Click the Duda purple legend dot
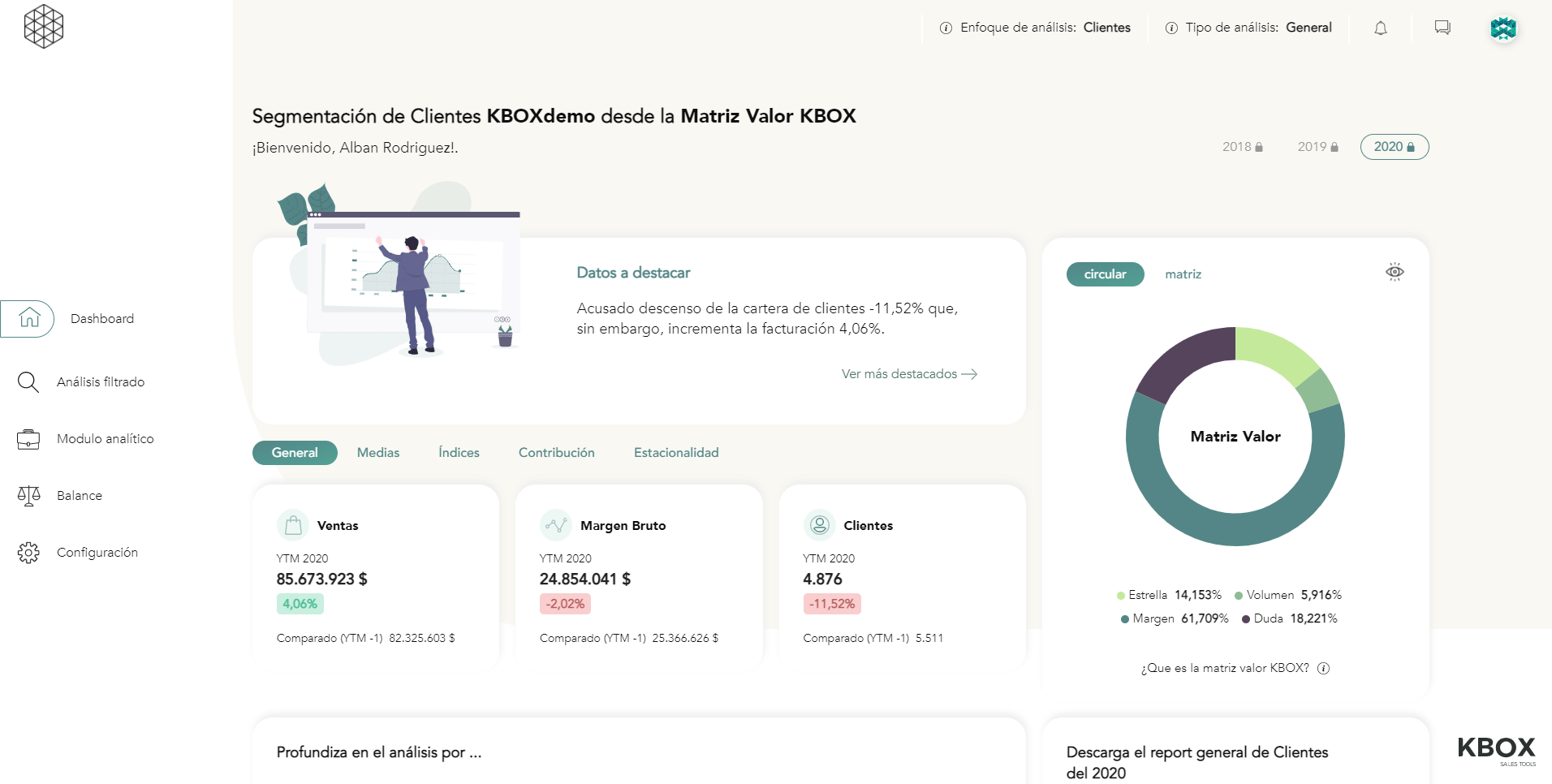1552x784 pixels. tap(1246, 619)
